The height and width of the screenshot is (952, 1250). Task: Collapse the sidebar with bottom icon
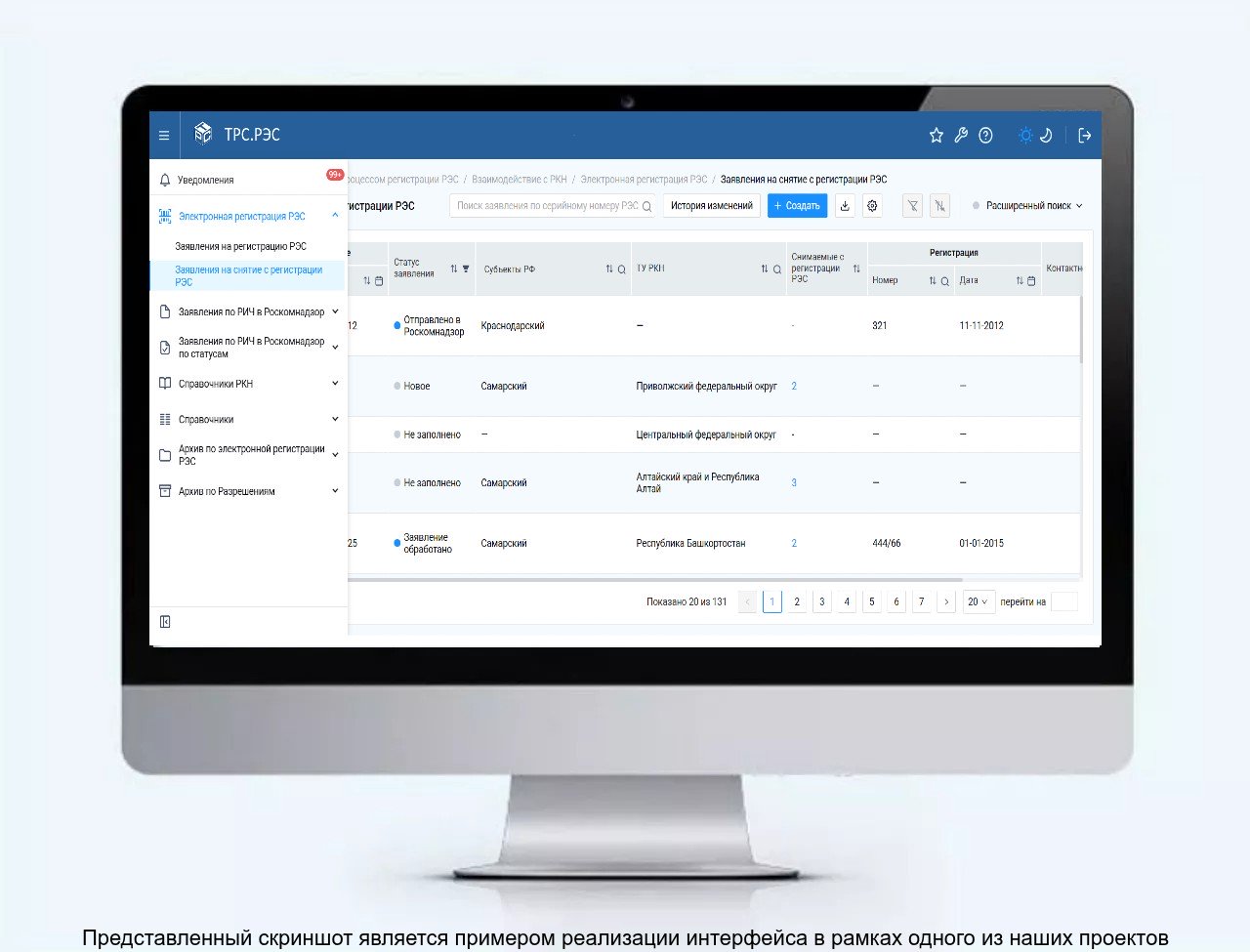pos(165,622)
